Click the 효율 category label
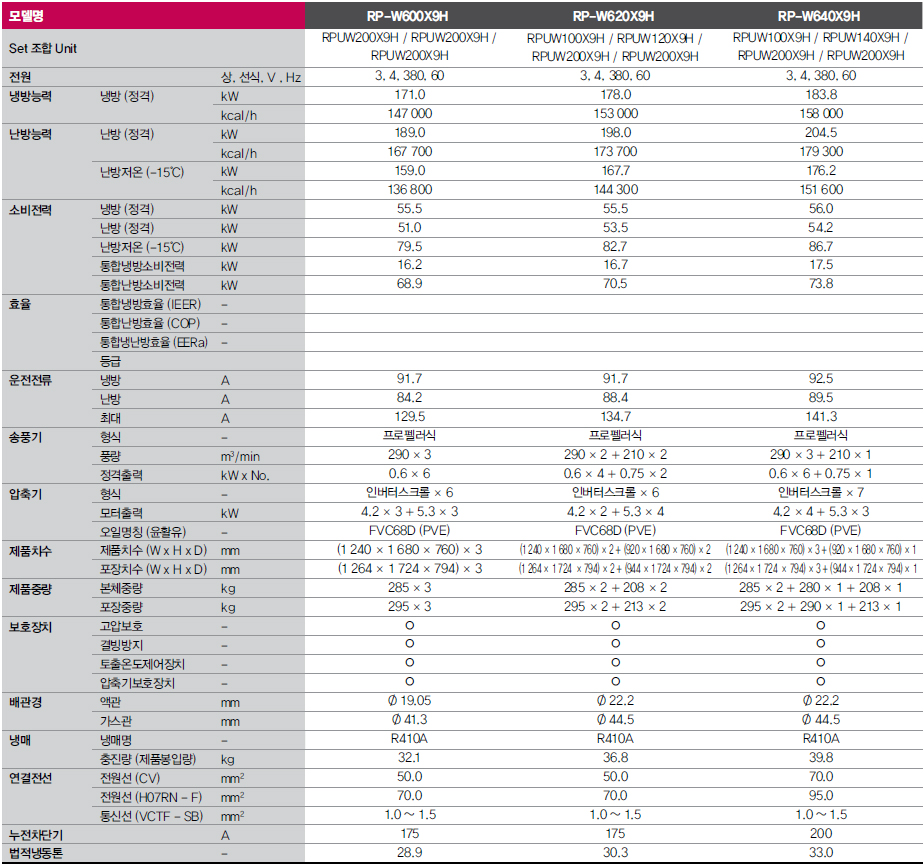The image size is (924, 868). click(x=21, y=304)
